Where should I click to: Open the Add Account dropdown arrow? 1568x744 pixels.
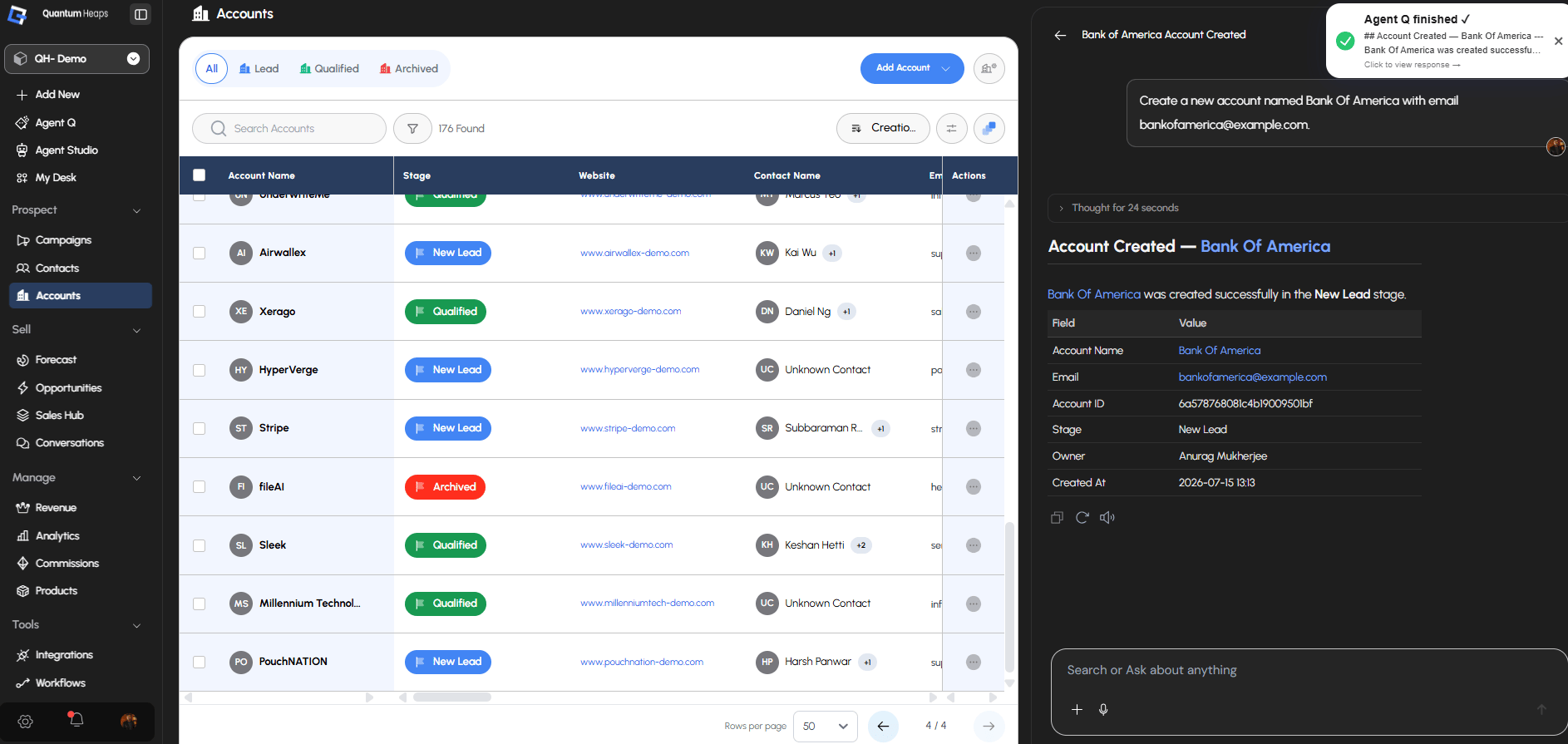pyautogui.click(x=946, y=68)
